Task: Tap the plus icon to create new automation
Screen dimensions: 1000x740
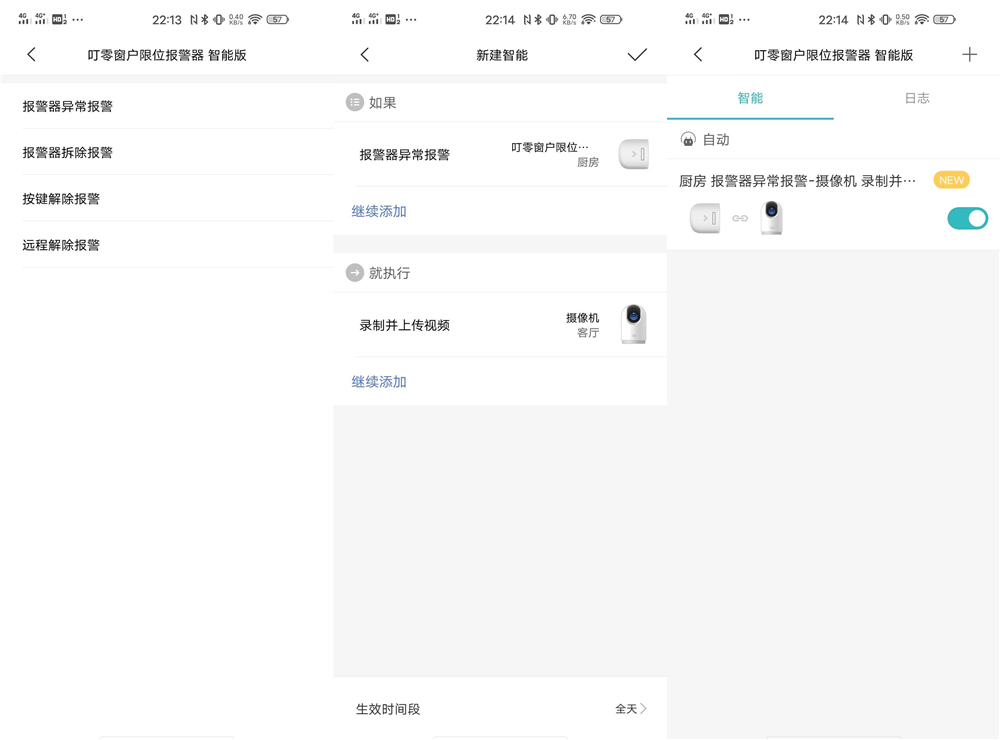Action: 969,54
